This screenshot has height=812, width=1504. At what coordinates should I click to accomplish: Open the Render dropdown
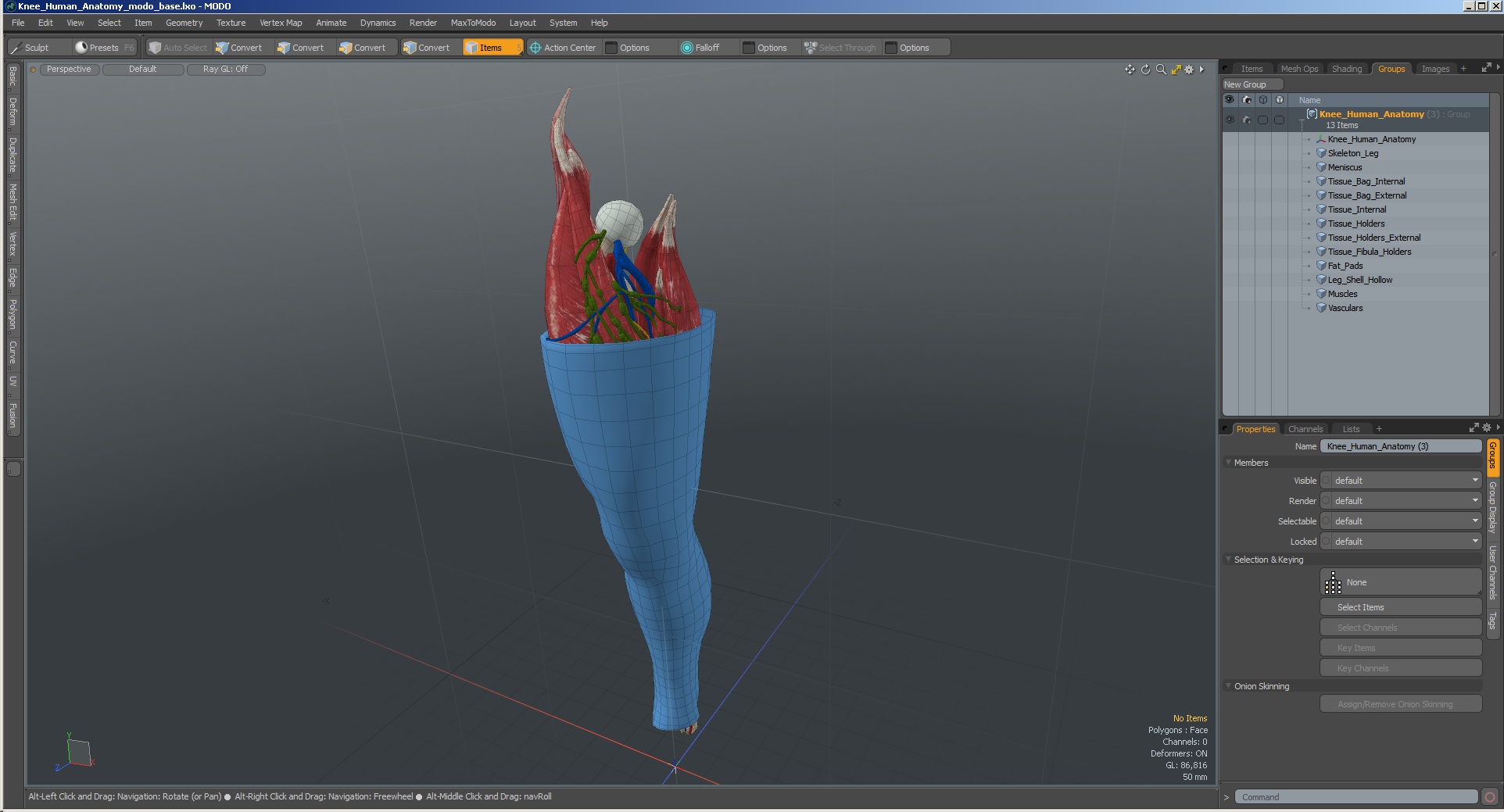1406,501
